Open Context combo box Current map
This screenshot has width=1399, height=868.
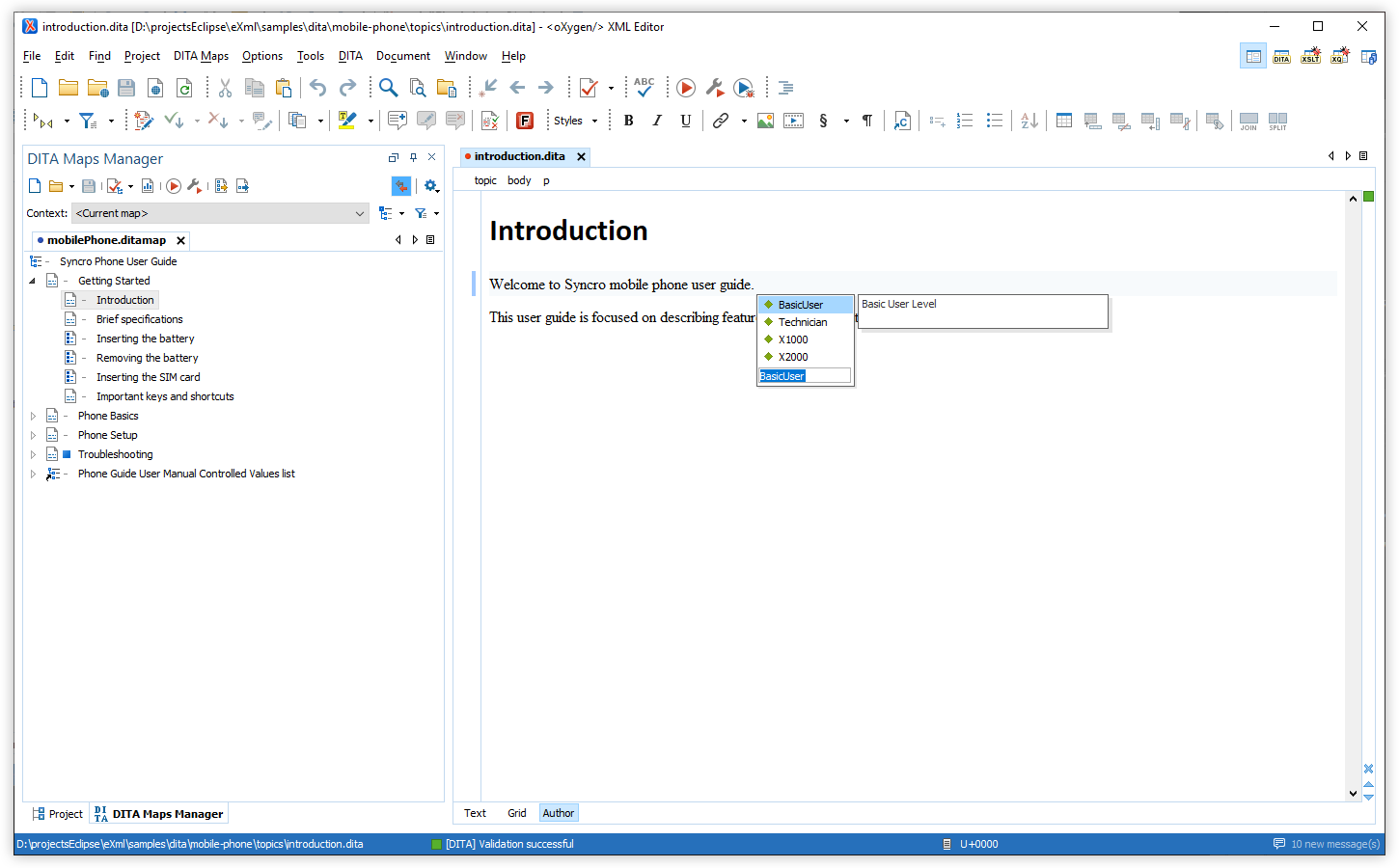click(x=221, y=213)
